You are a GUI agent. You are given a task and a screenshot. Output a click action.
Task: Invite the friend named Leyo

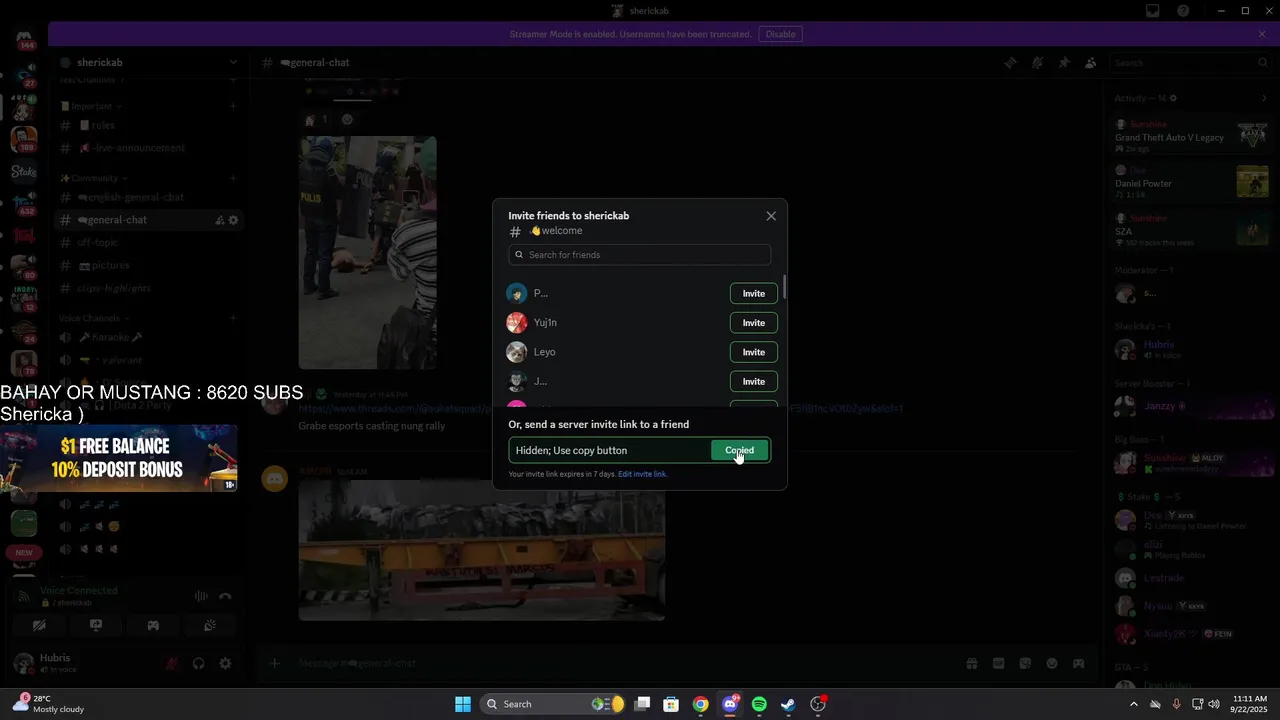[753, 352]
